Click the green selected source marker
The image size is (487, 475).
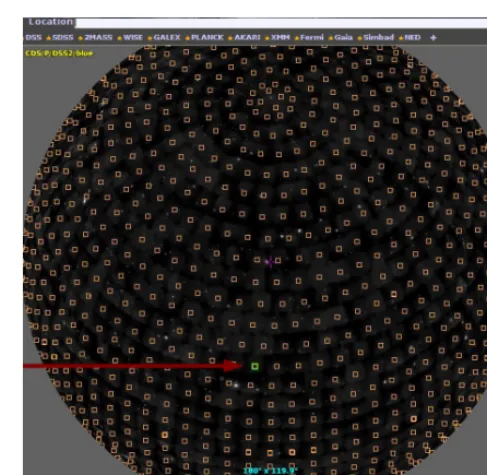[x=255, y=366]
